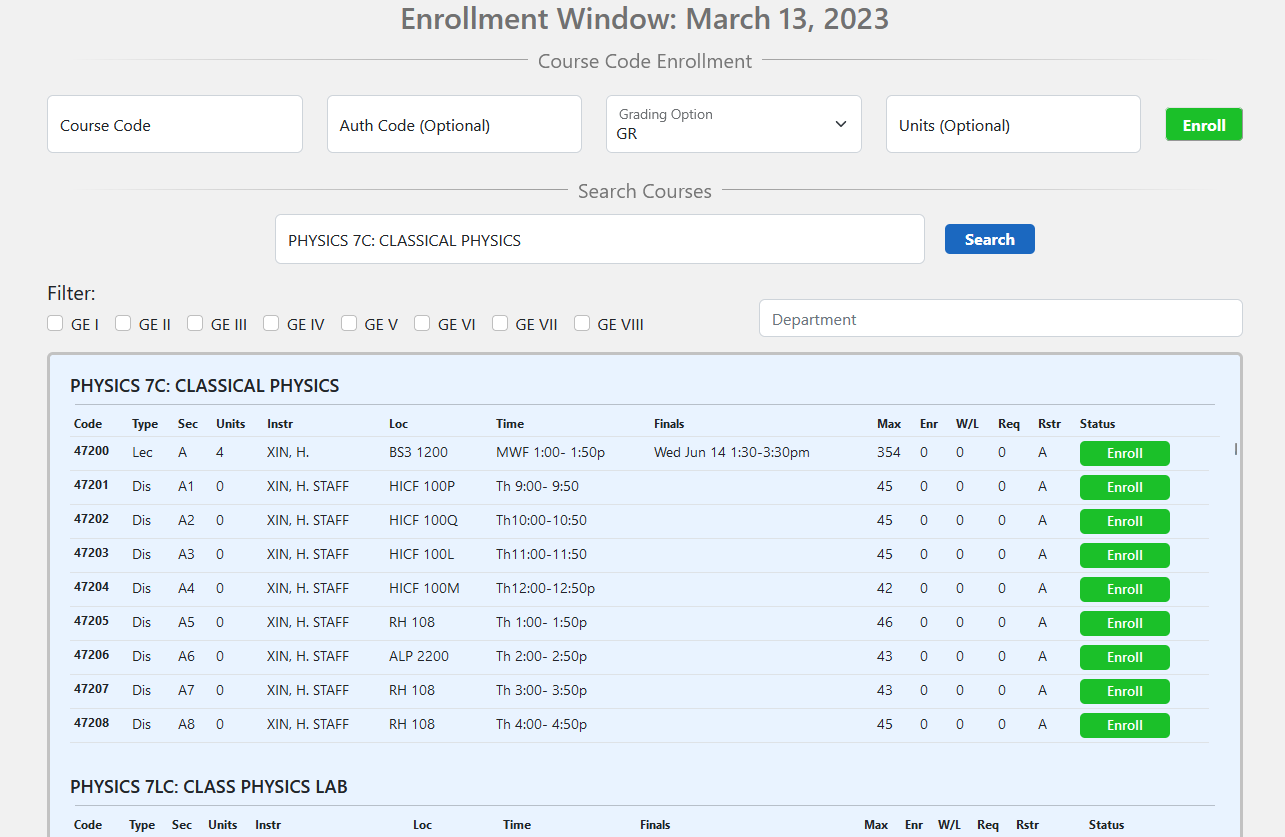The height and width of the screenshot is (837, 1285).
Task: Click the Auth Code (Optional) field
Action: (x=454, y=125)
